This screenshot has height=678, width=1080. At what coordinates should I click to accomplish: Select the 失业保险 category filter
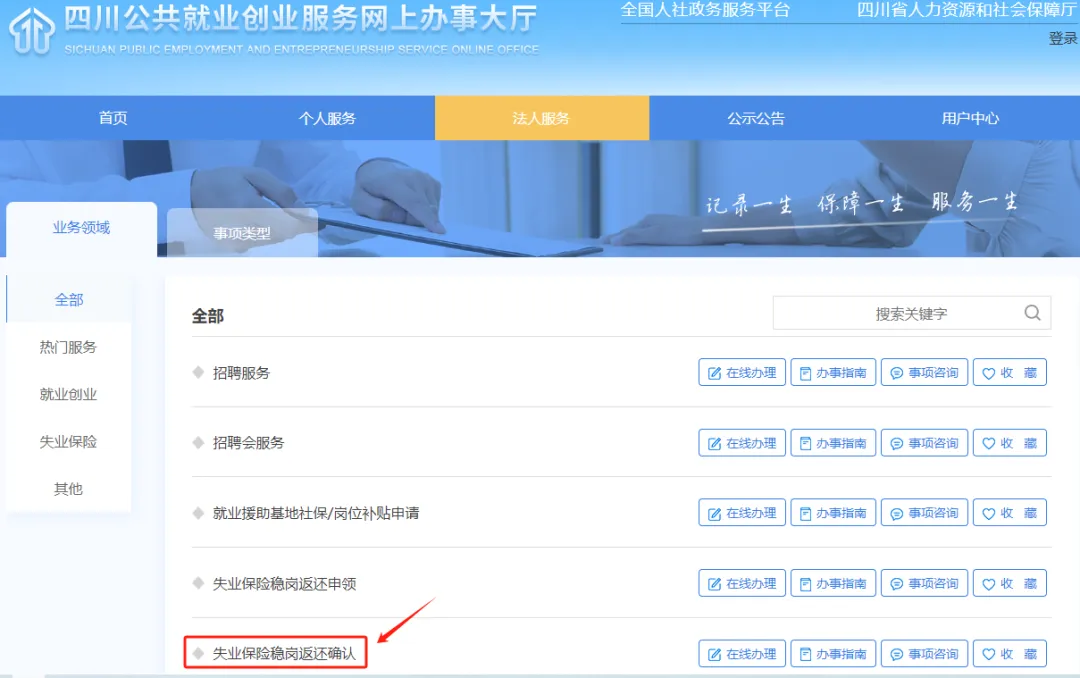point(67,441)
